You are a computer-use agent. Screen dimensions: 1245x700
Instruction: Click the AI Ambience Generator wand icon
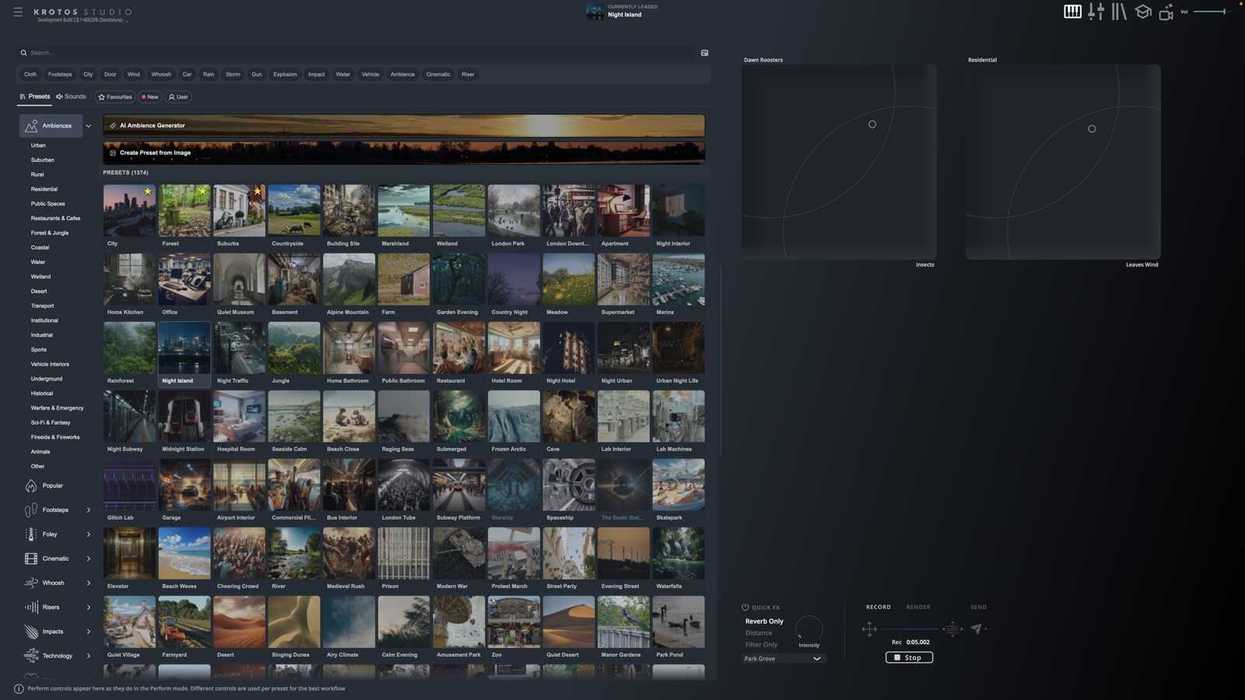[113, 126]
